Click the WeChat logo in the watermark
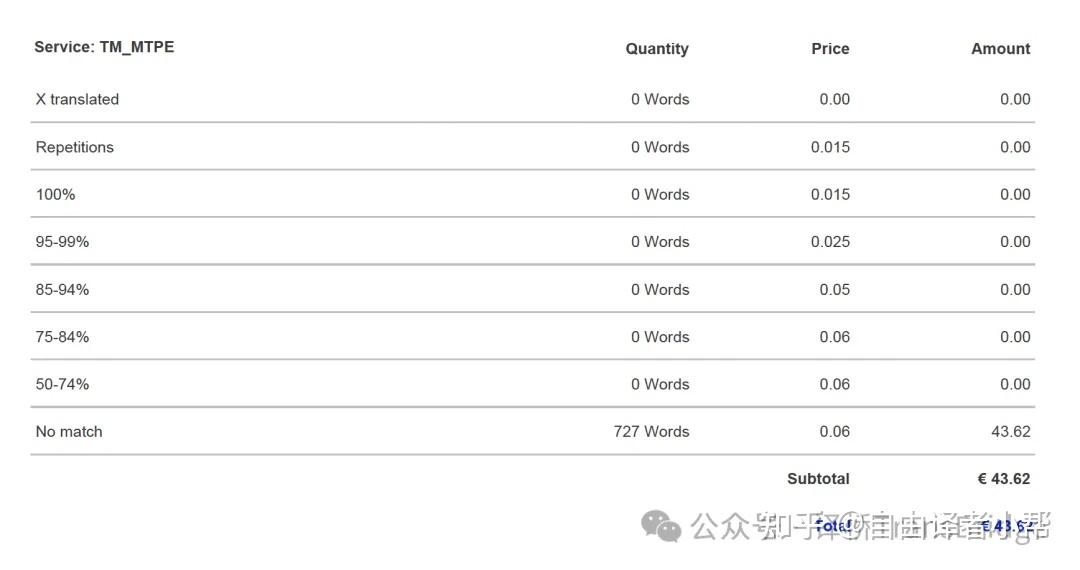 (661, 525)
